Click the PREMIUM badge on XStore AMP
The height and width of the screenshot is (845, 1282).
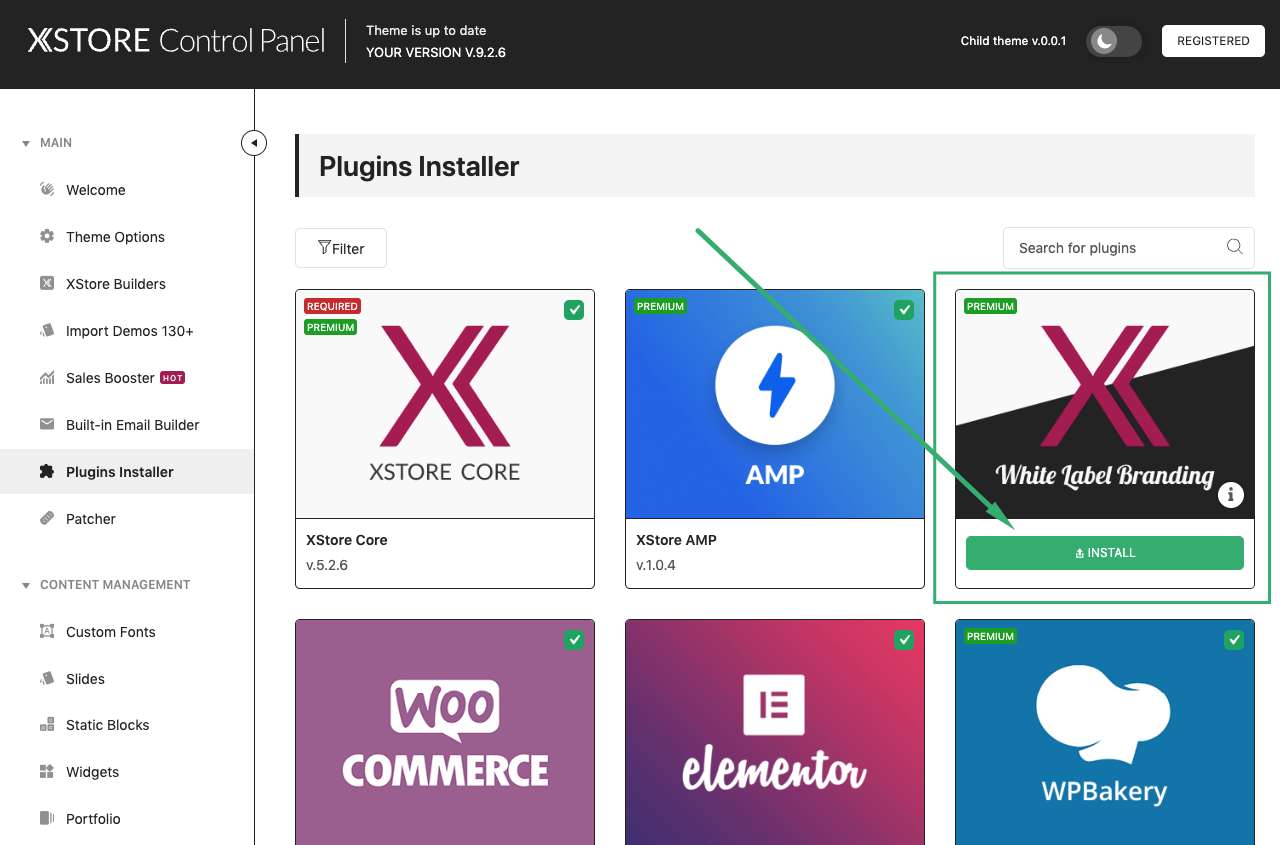(660, 306)
